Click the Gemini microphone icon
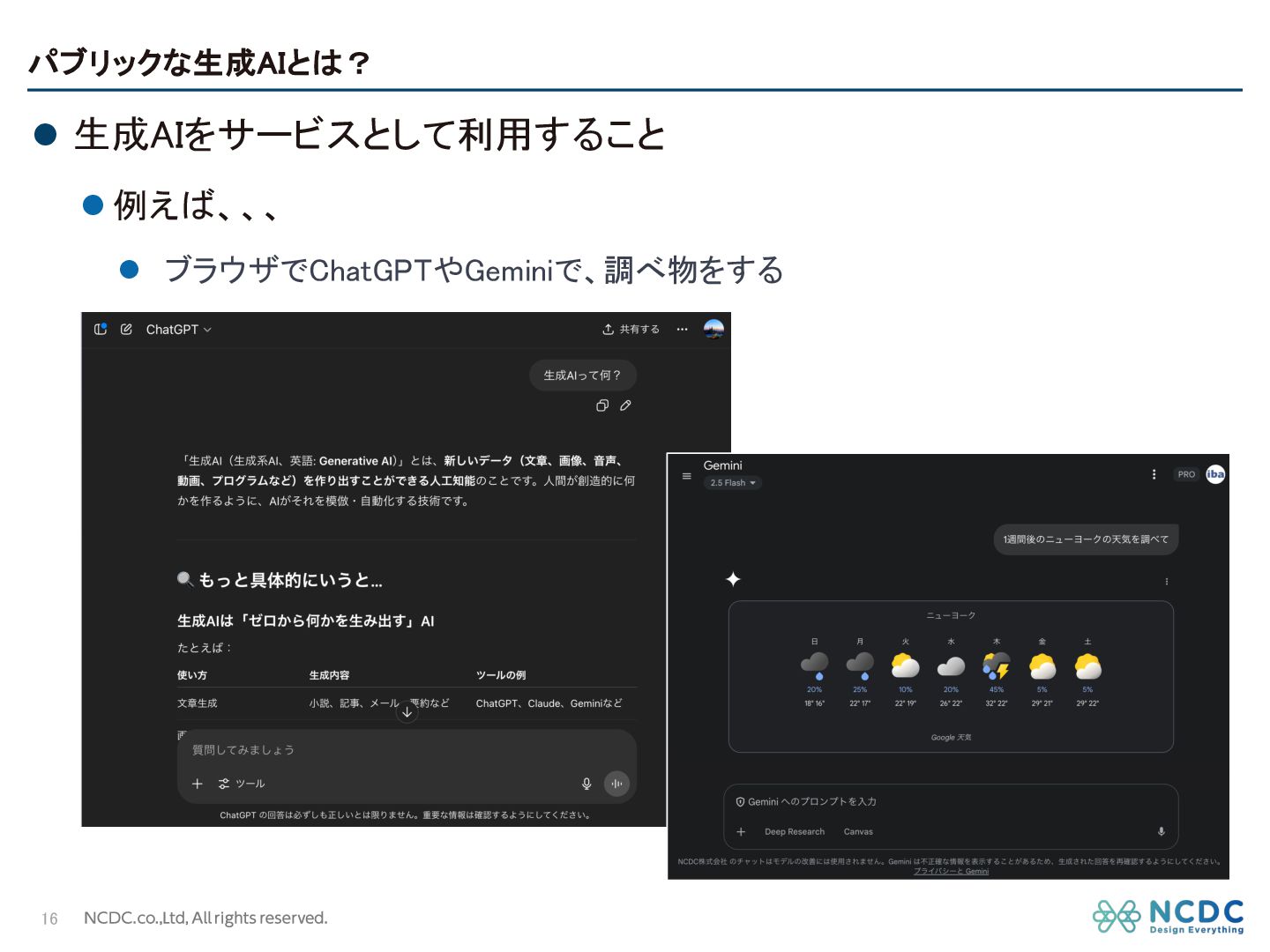The height and width of the screenshot is (952, 1270). click(1161, 831)
